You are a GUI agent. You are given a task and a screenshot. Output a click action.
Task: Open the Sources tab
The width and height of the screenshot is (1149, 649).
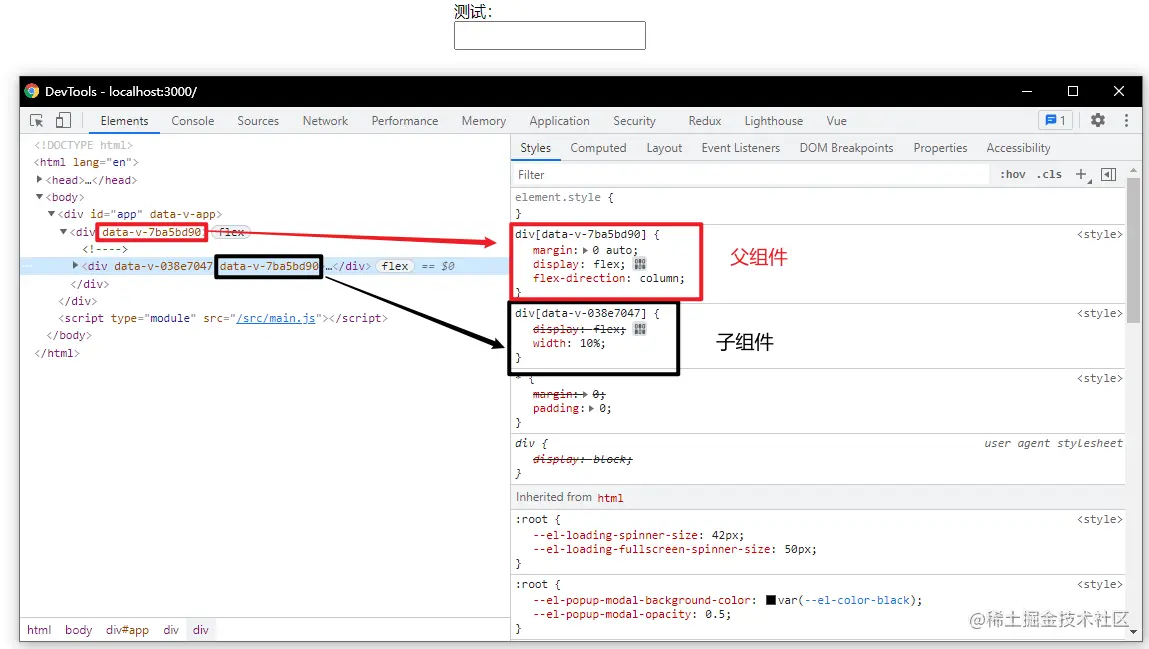click(258, 121)
